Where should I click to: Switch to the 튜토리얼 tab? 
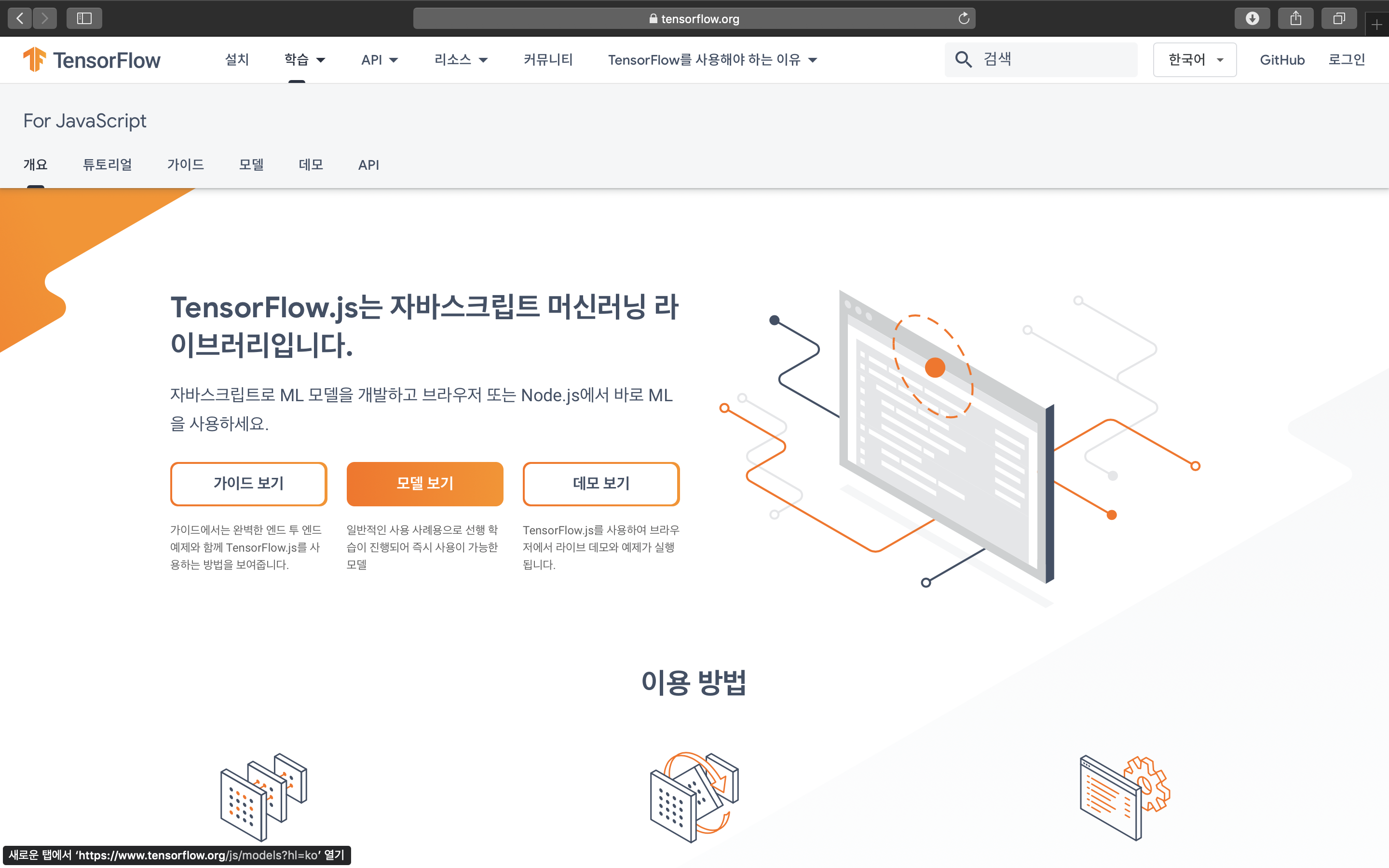[x=108, y=165]
